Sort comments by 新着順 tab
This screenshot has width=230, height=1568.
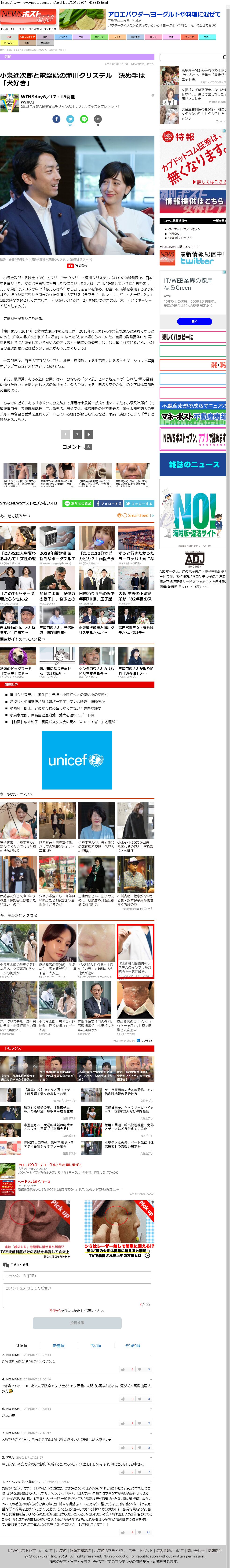[x=58, y=1346]
